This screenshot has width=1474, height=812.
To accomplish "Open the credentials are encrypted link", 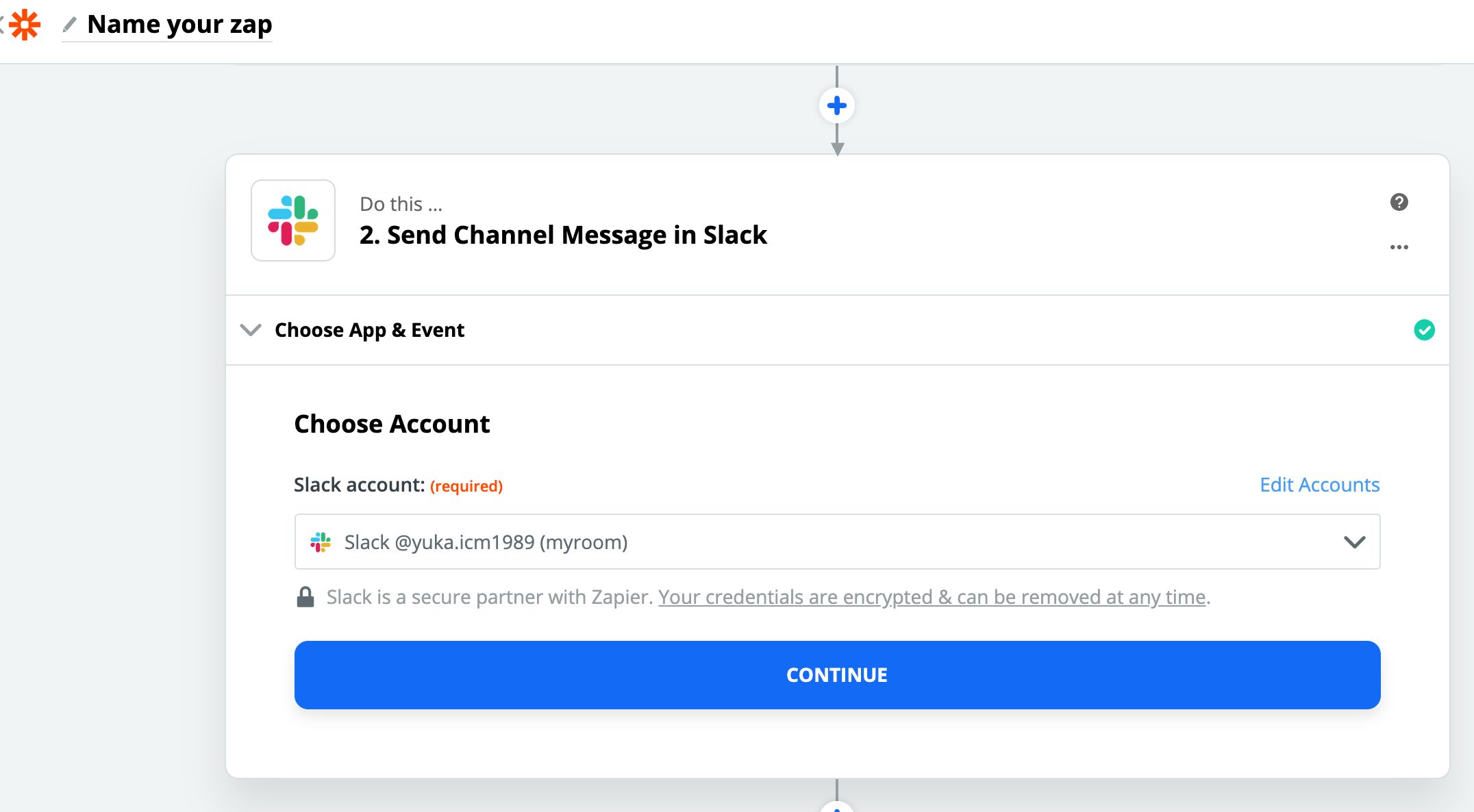I will tap(932, 597).
